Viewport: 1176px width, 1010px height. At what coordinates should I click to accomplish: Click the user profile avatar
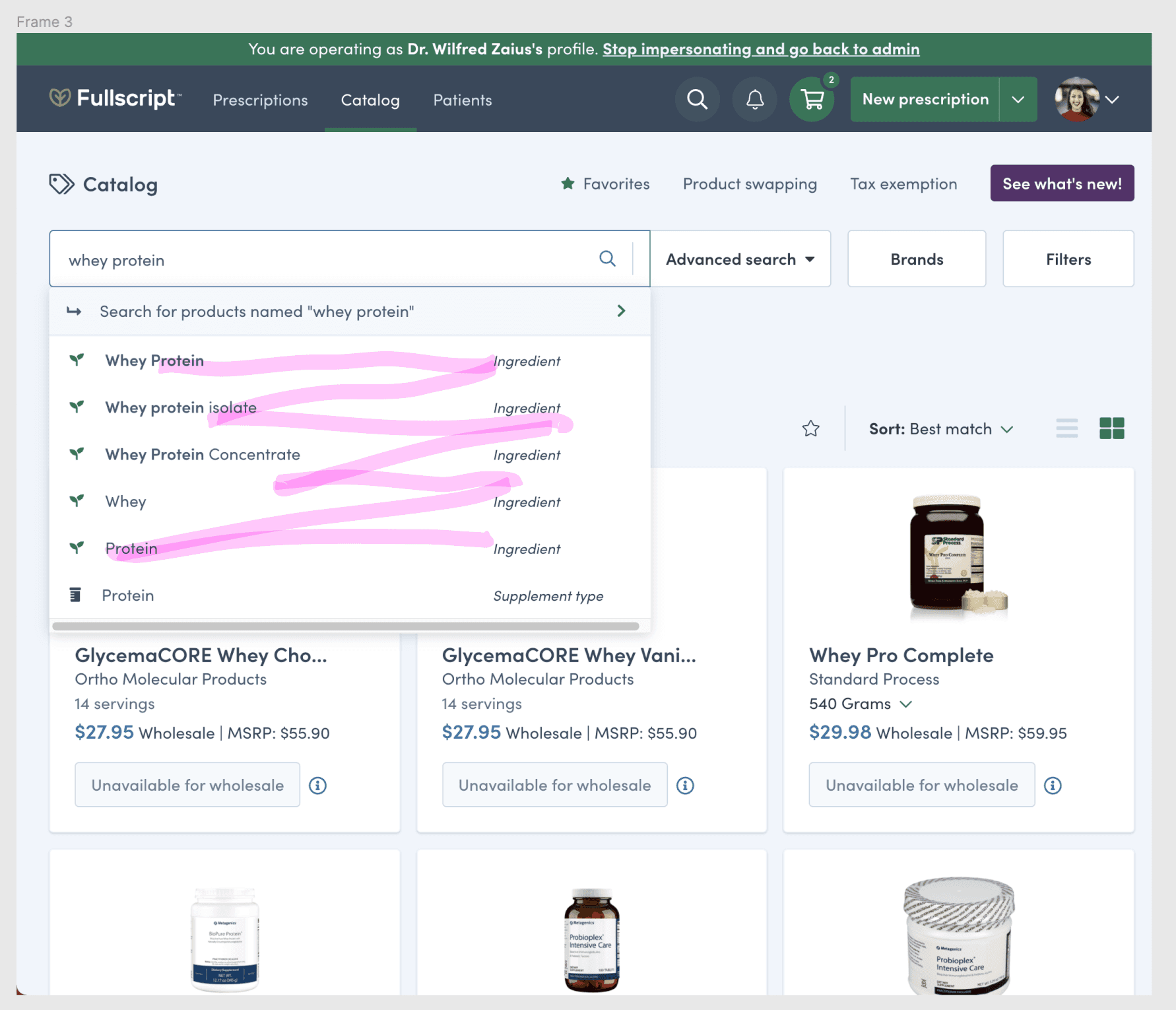(x=1077, y=100)
